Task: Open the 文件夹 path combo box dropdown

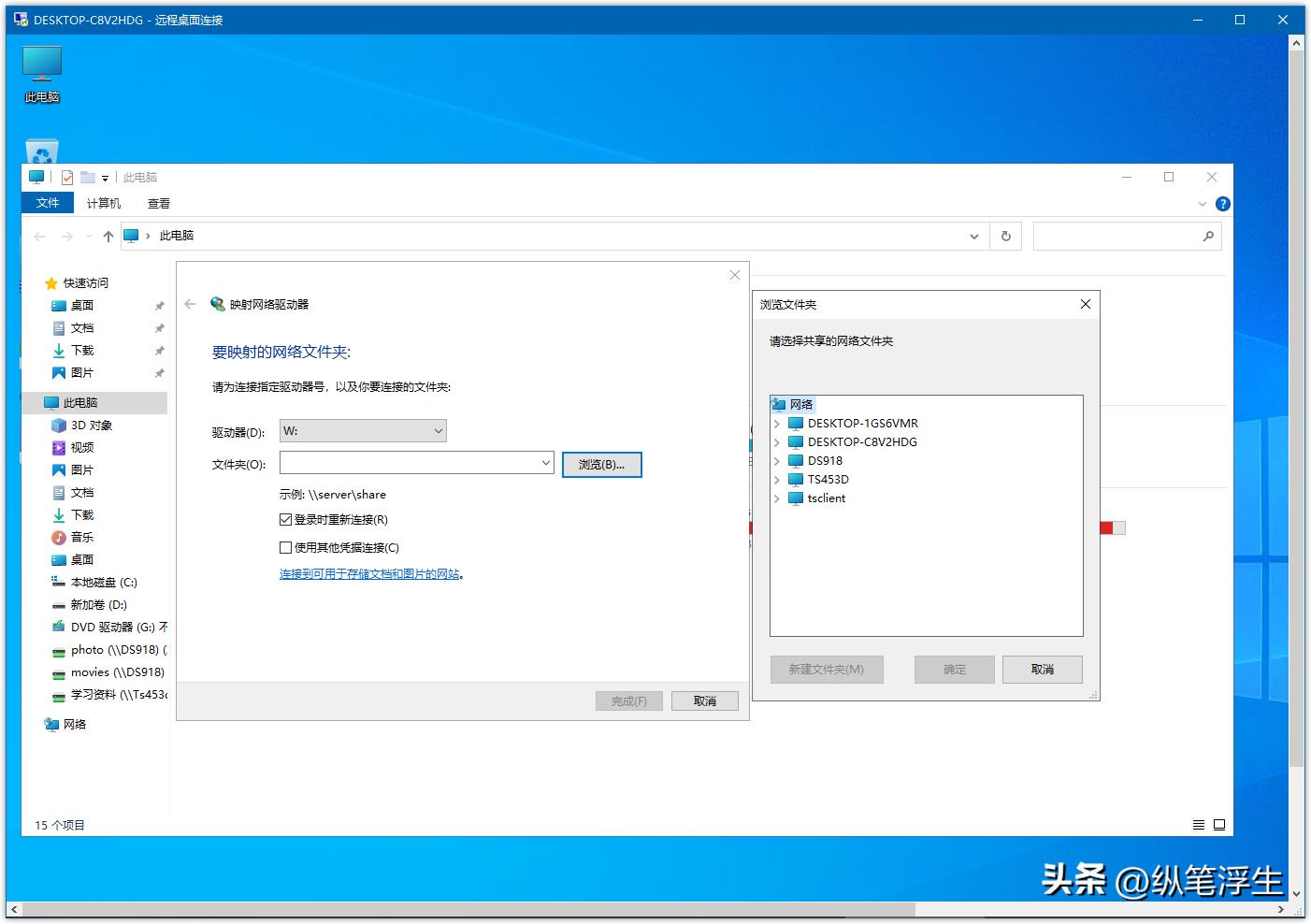Action: (x=546, y=463)
